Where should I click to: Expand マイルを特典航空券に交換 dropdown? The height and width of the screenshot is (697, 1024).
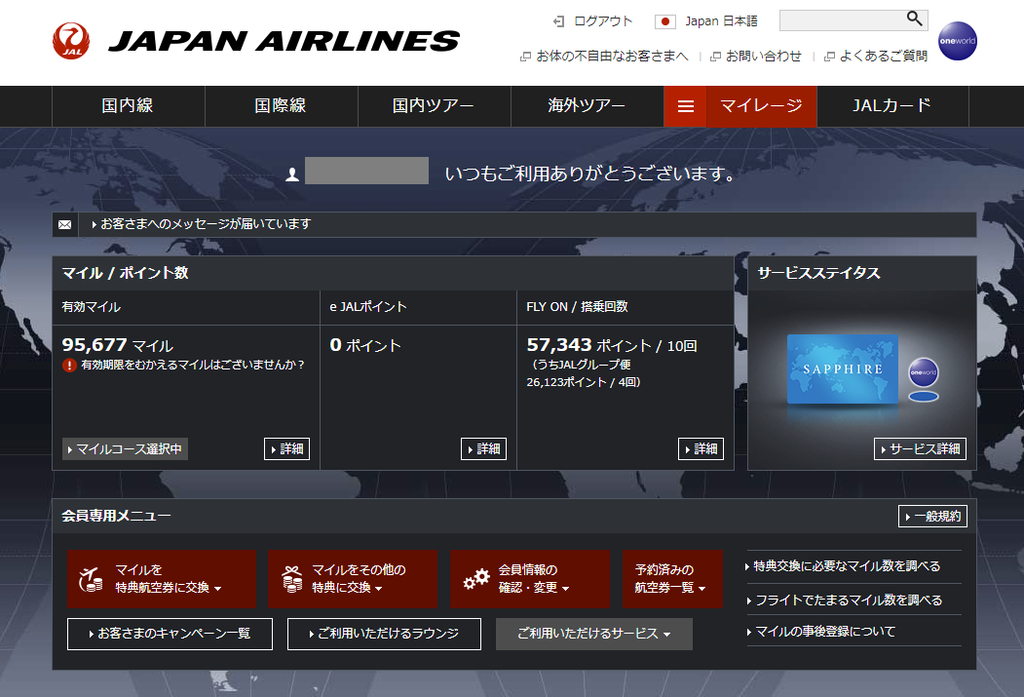(161, 579)
